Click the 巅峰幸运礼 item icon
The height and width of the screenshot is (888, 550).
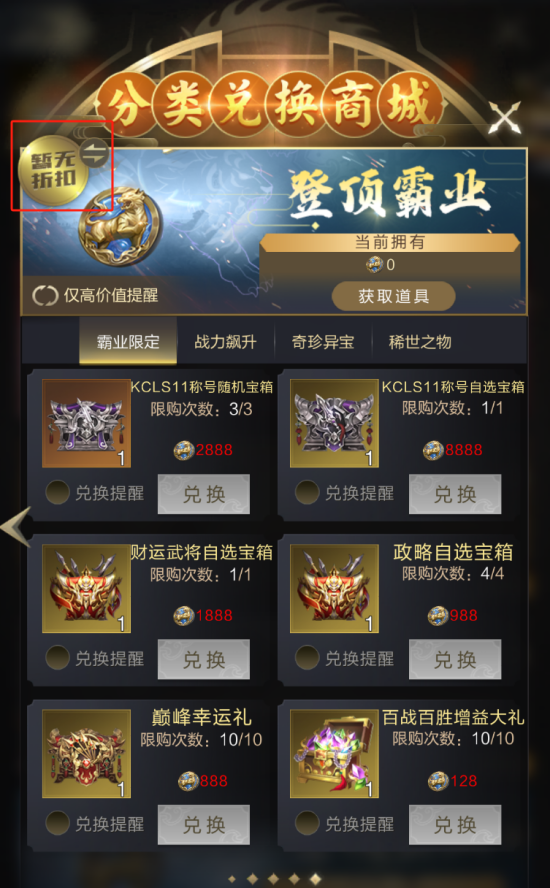point(87,754)
